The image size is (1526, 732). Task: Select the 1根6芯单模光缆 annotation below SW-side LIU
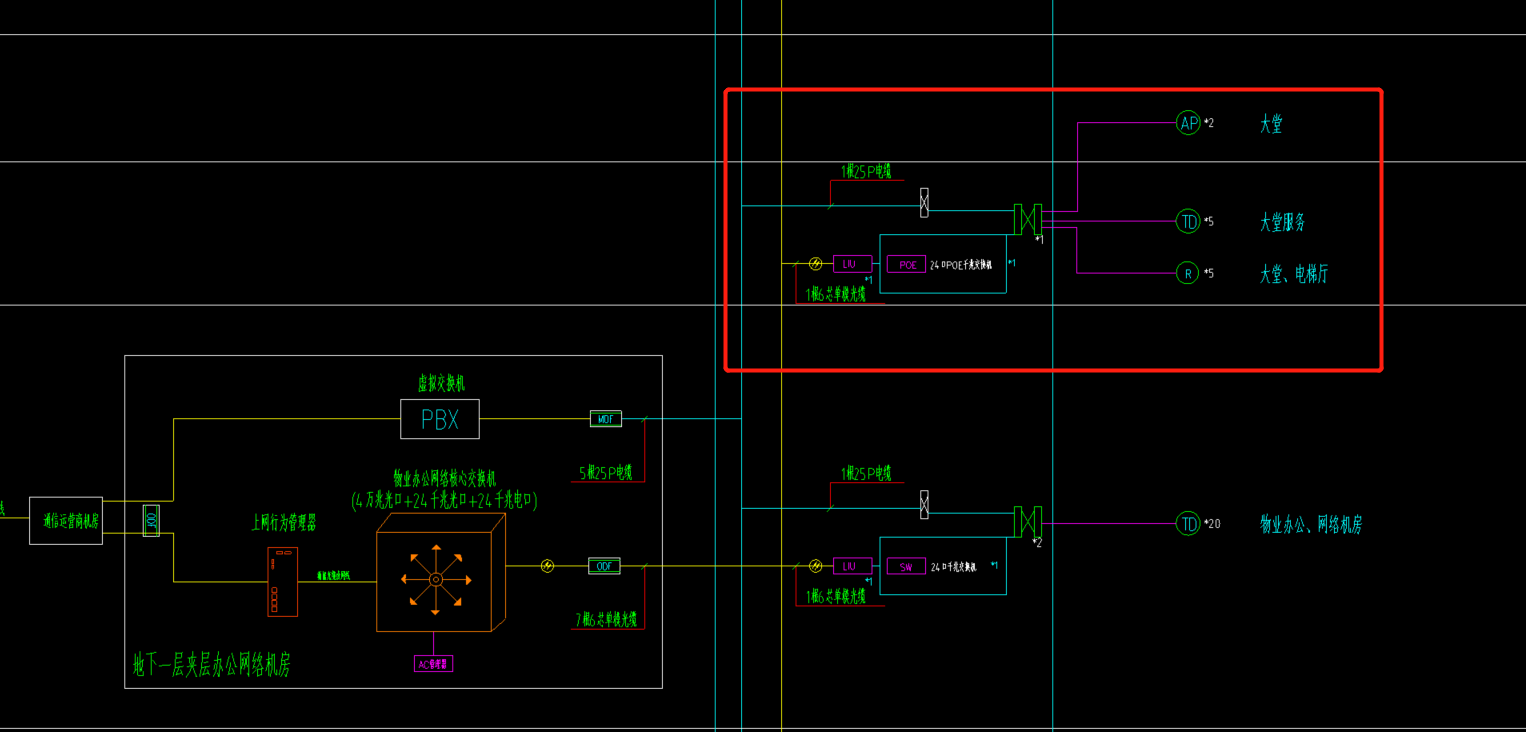tap(836, 597)
